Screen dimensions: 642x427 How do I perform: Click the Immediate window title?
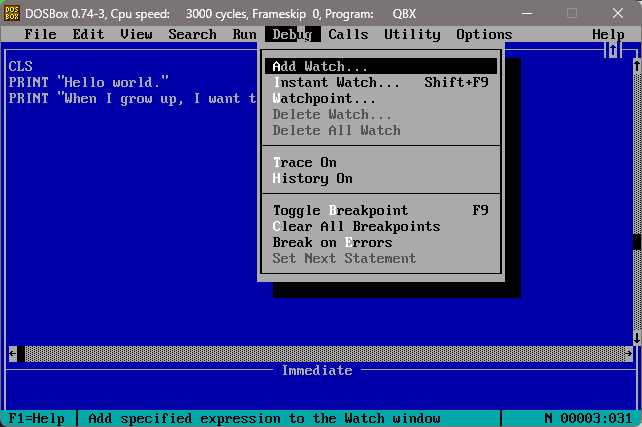coord(317,371)
